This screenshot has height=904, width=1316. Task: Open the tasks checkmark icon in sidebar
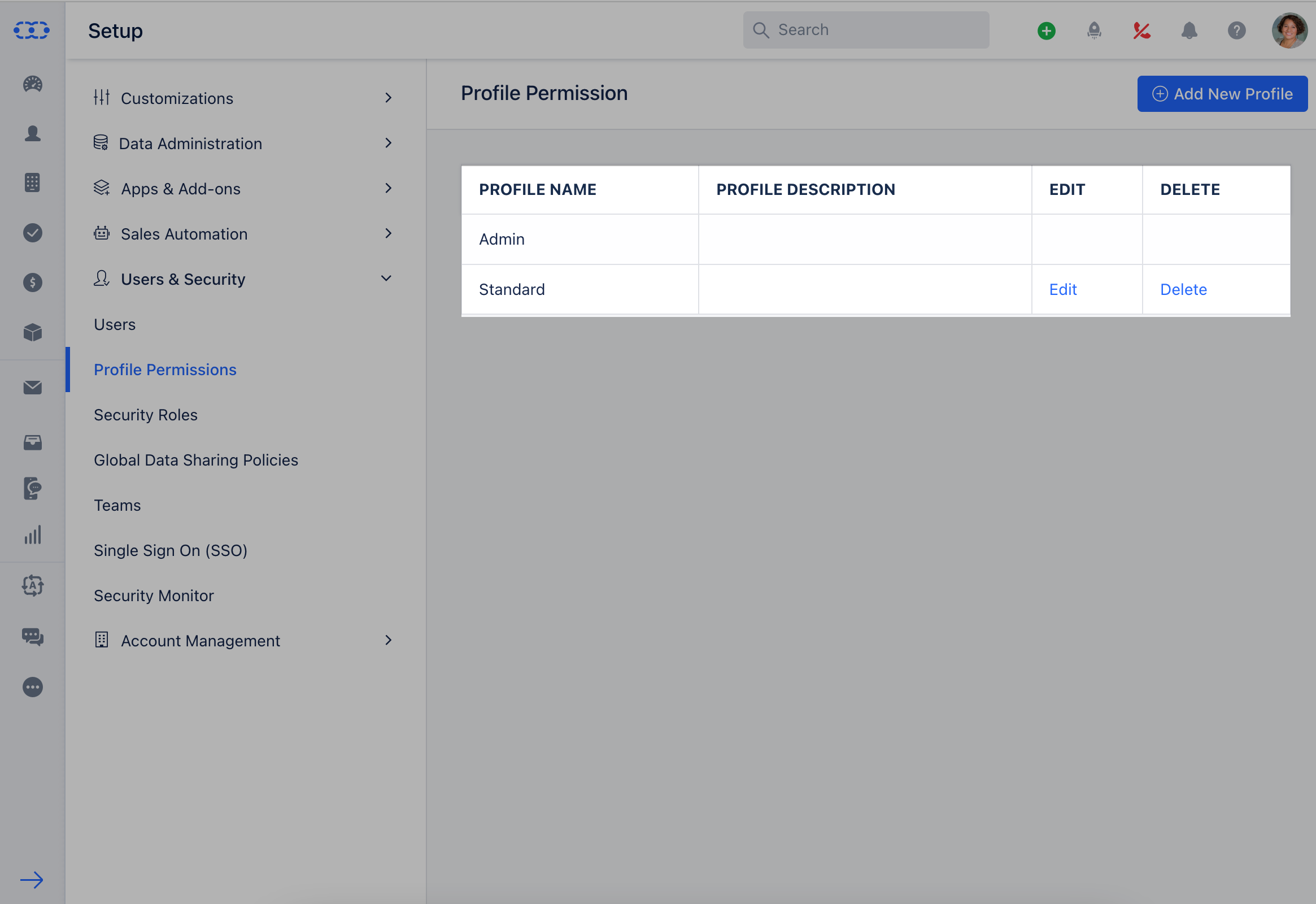(x=32, y=233)
